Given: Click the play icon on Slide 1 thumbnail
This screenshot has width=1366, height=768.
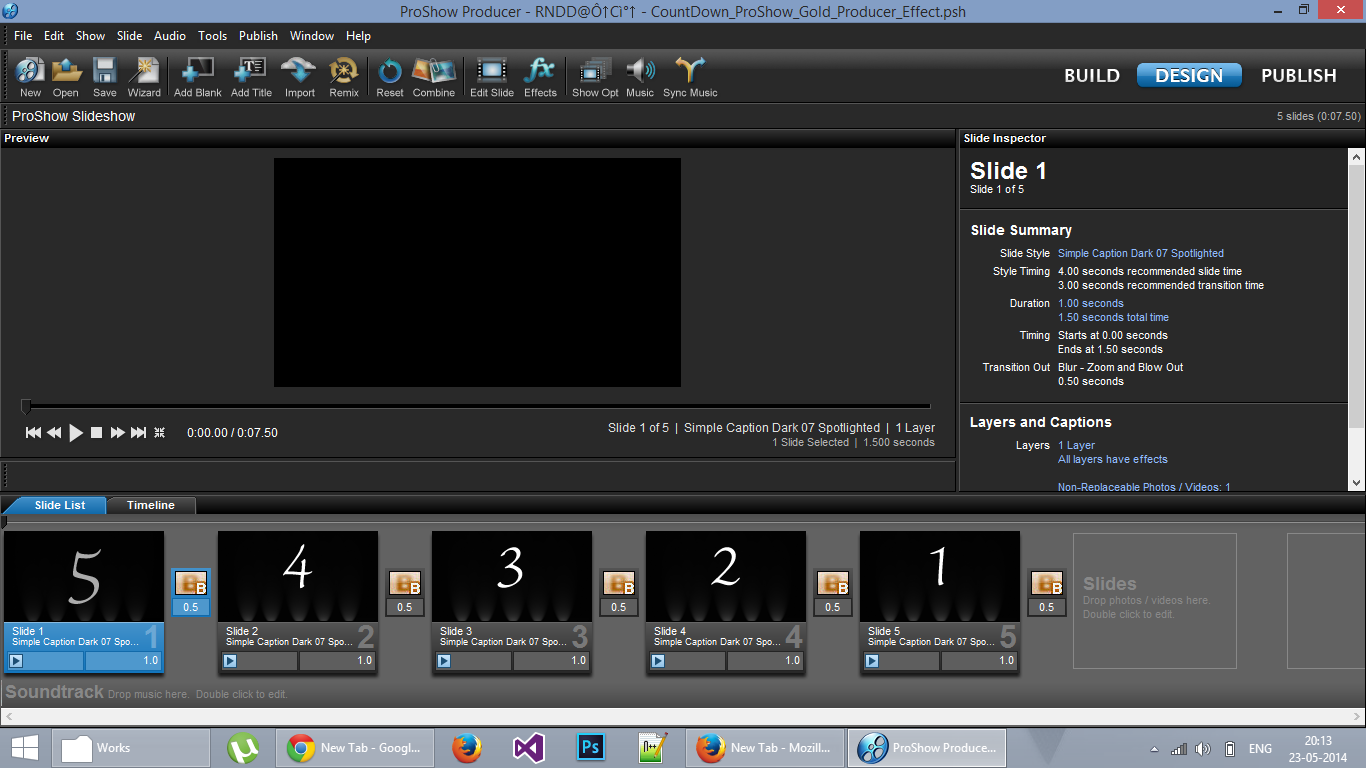Looking at the screenshot, I should coord(16,661).
